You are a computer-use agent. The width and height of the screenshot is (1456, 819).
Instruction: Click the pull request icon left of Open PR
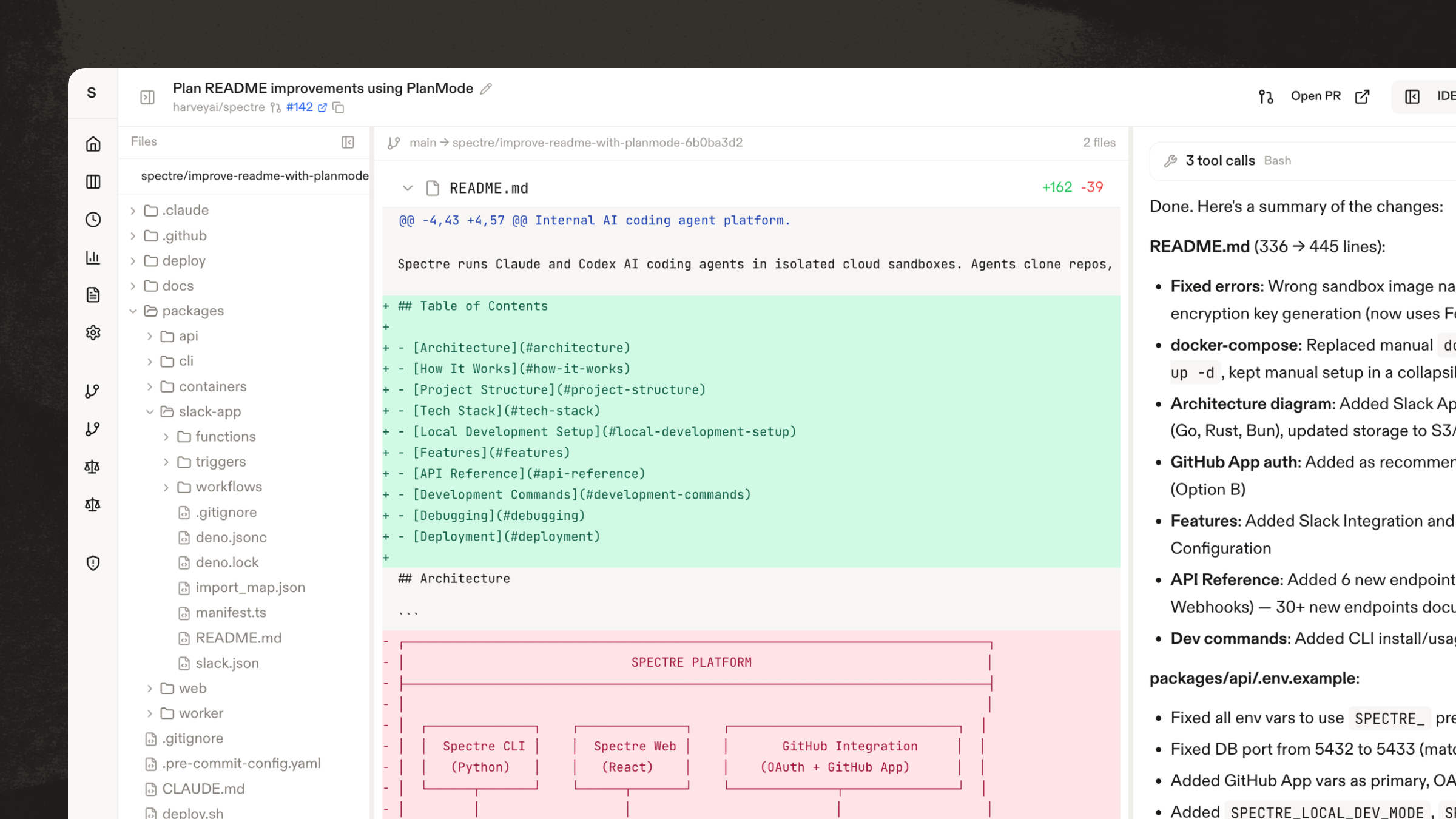(1266, 96)
